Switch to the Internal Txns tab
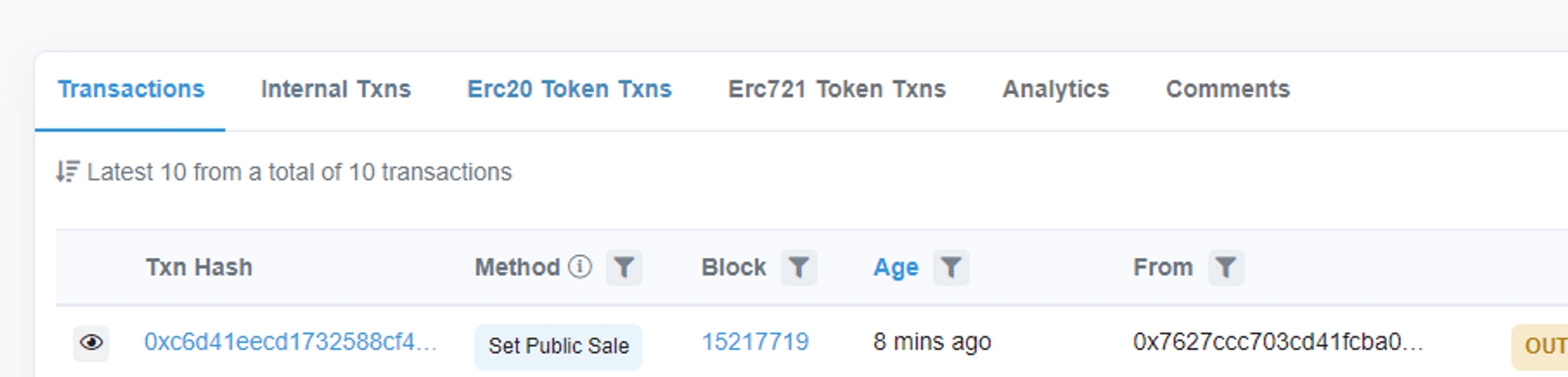This screenshot has width=1568, height=377. pos(336,89)
